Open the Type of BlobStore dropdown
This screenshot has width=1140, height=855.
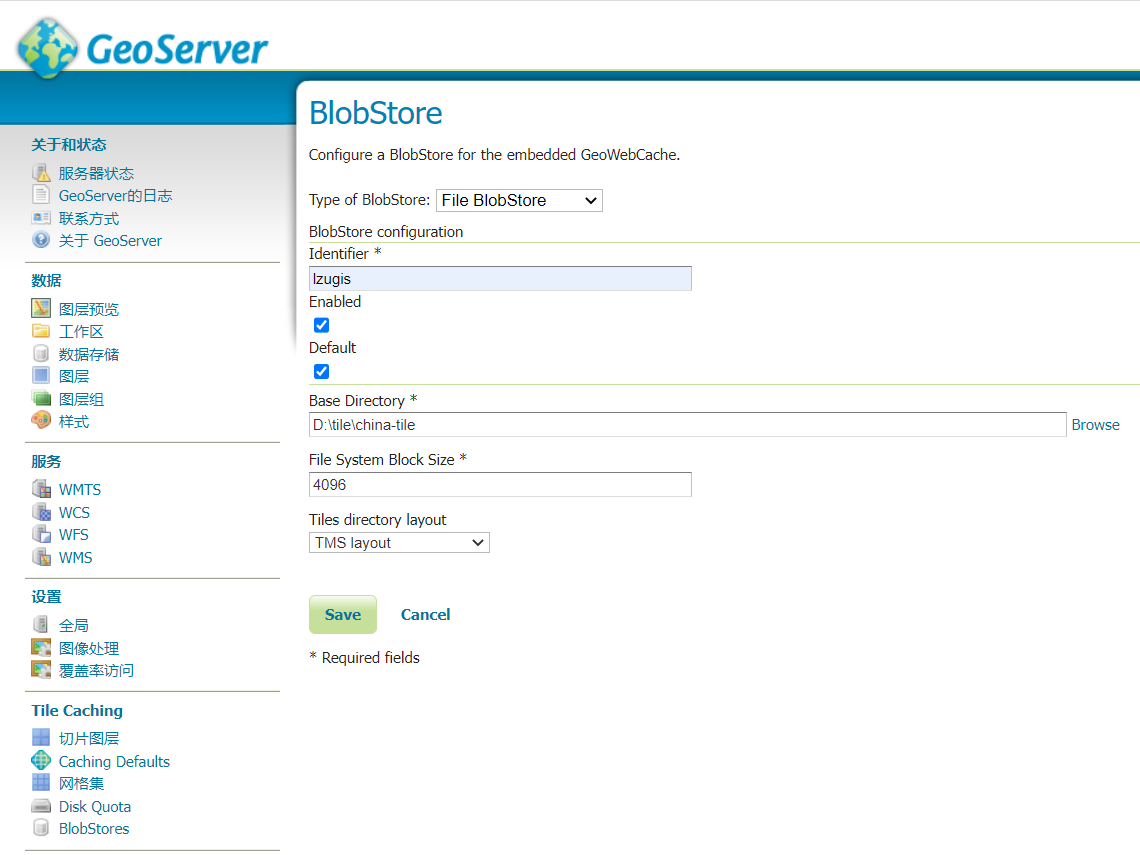pyautogui.click(x=519, y=200)
